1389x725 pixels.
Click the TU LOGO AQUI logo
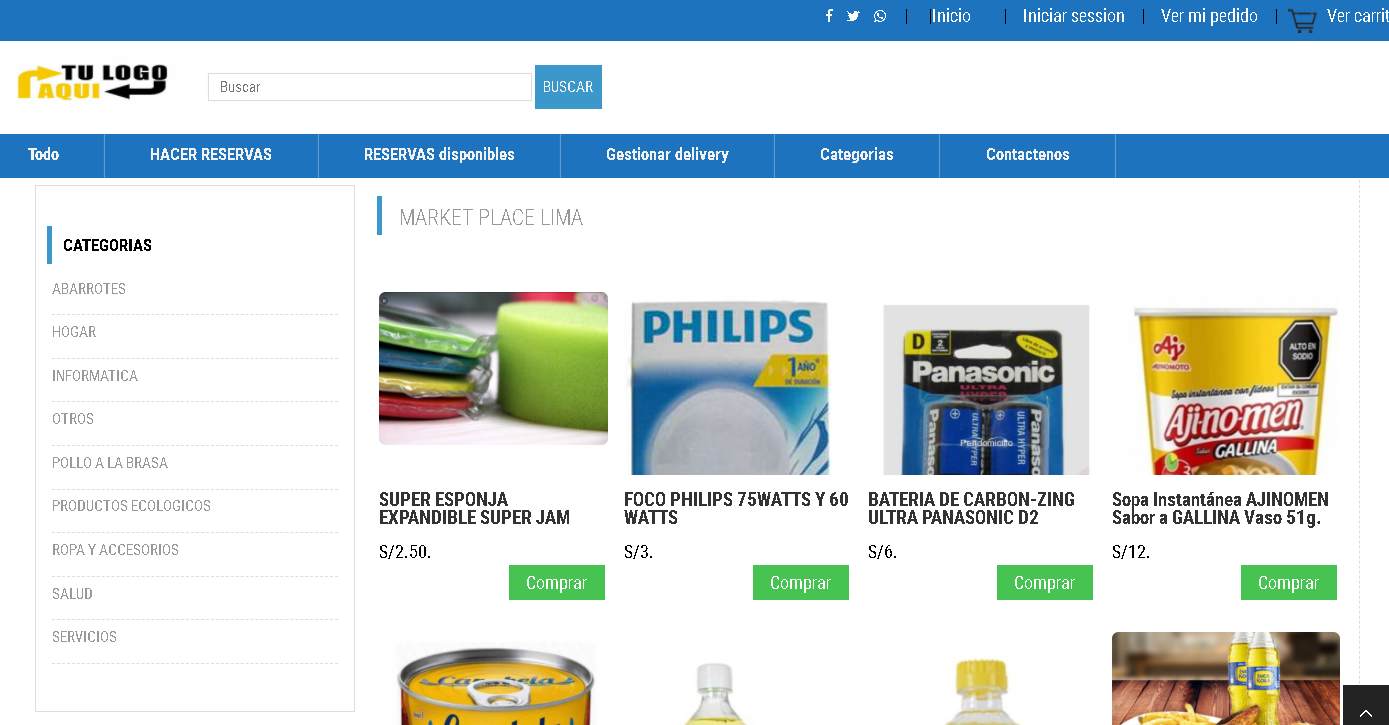pyautogui.click(x=92, y=82)
